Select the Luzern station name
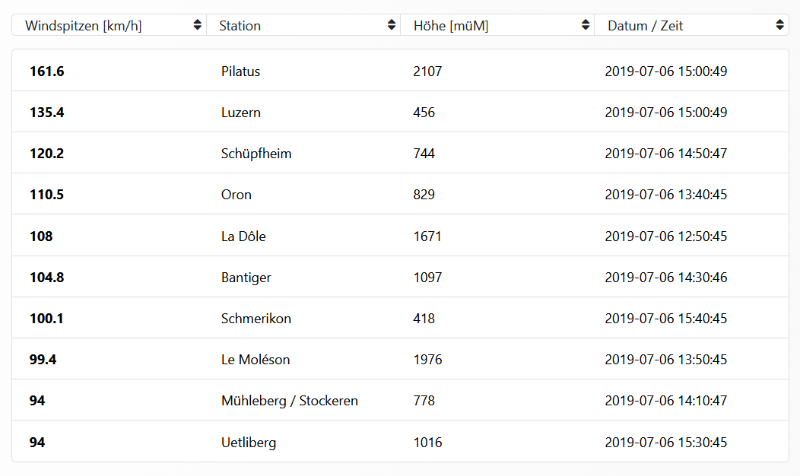 (x=241, y=112)
